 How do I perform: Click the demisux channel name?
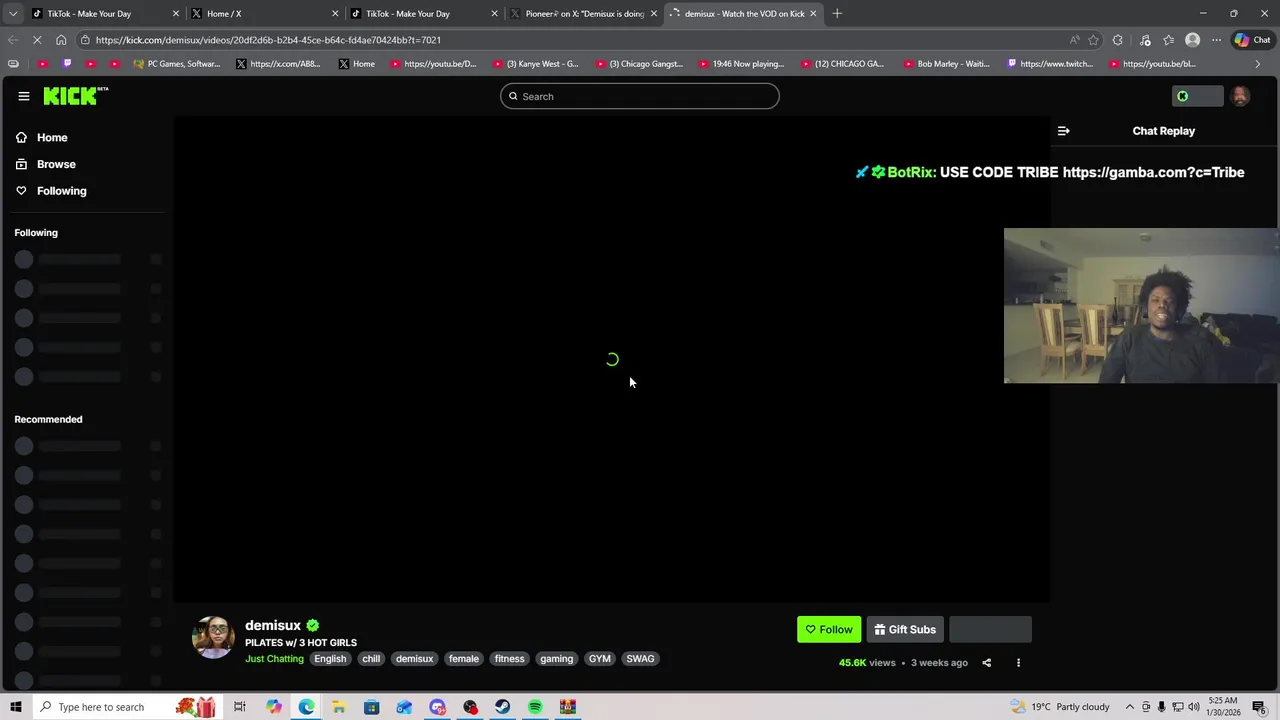point(273,625)
